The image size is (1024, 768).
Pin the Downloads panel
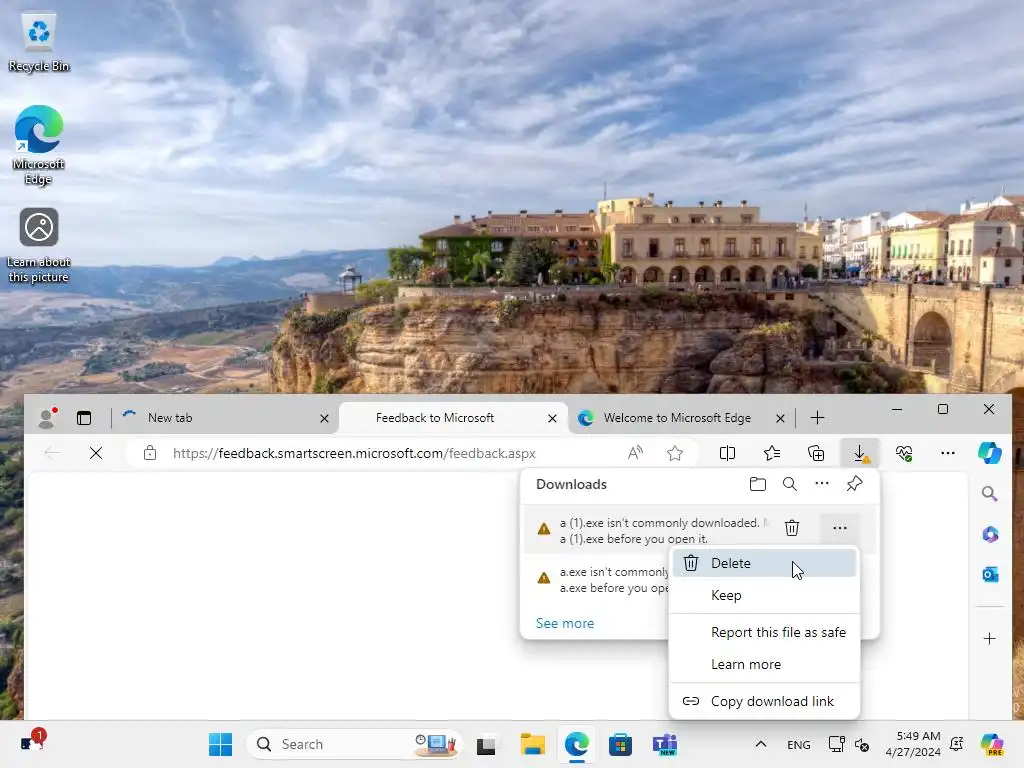click(854, 484)
